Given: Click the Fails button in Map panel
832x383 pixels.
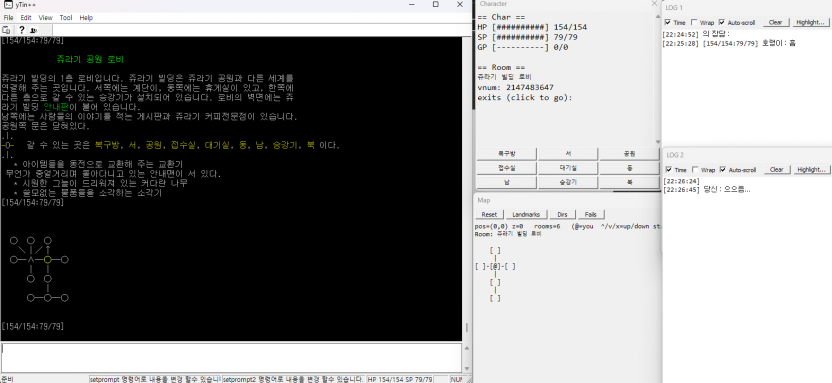Looking at the screenshot, I should pyautogui.click(x=591, y=214).
